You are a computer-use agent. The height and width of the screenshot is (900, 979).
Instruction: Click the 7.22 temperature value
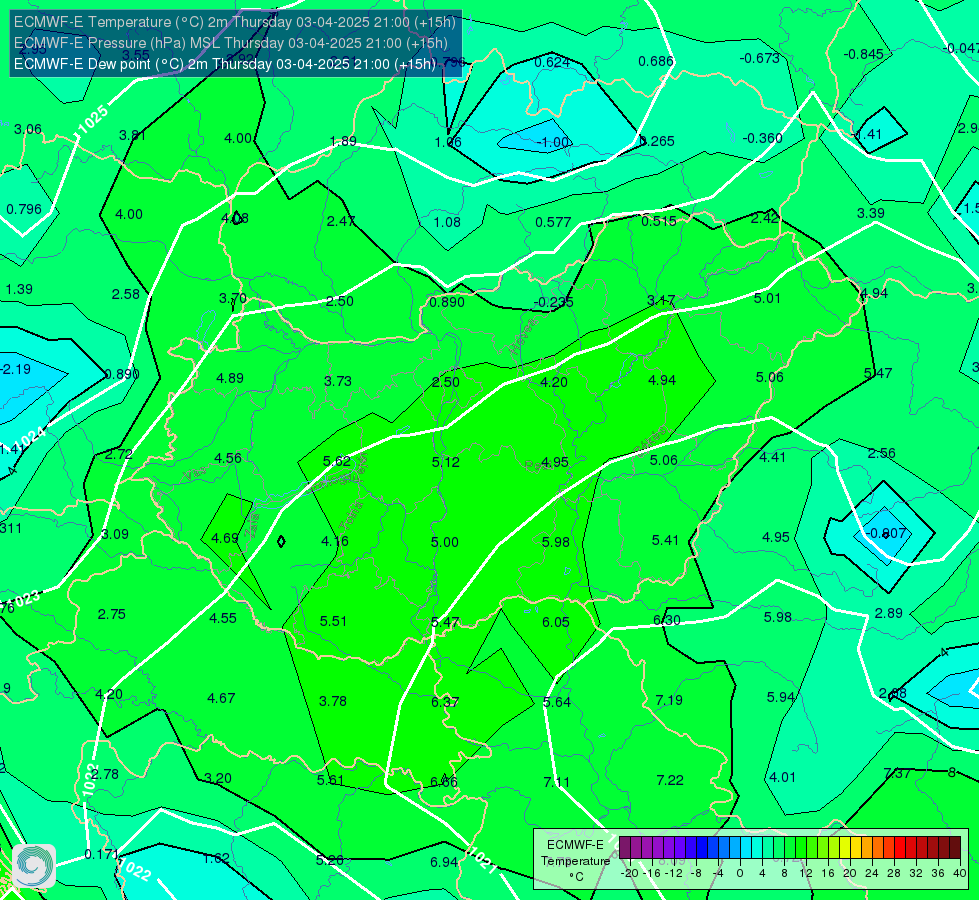670,780
